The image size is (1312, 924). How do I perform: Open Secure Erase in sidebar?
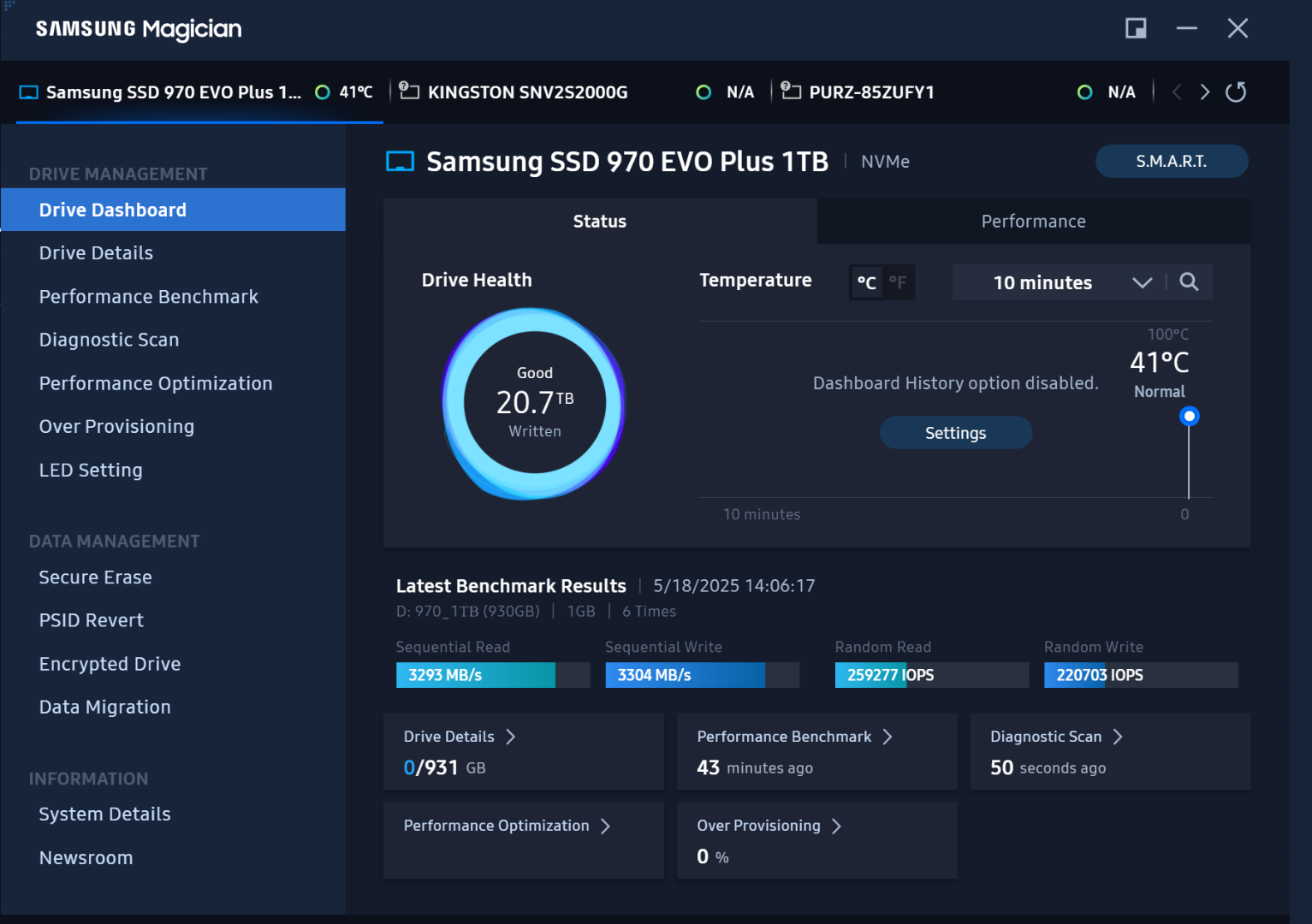pos(96,577)
